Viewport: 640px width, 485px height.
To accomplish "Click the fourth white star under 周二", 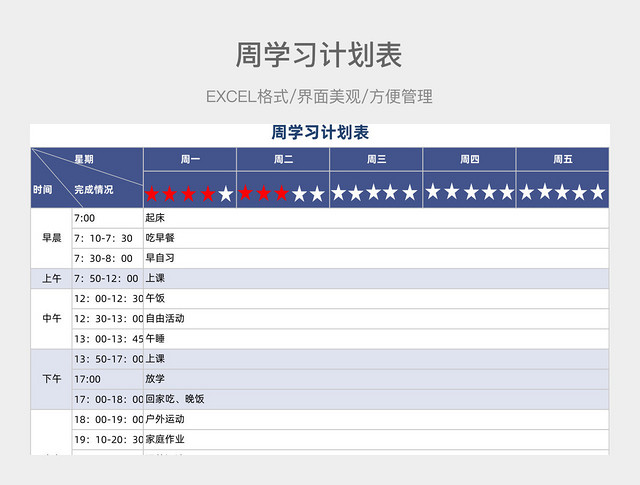I will 299,194.
